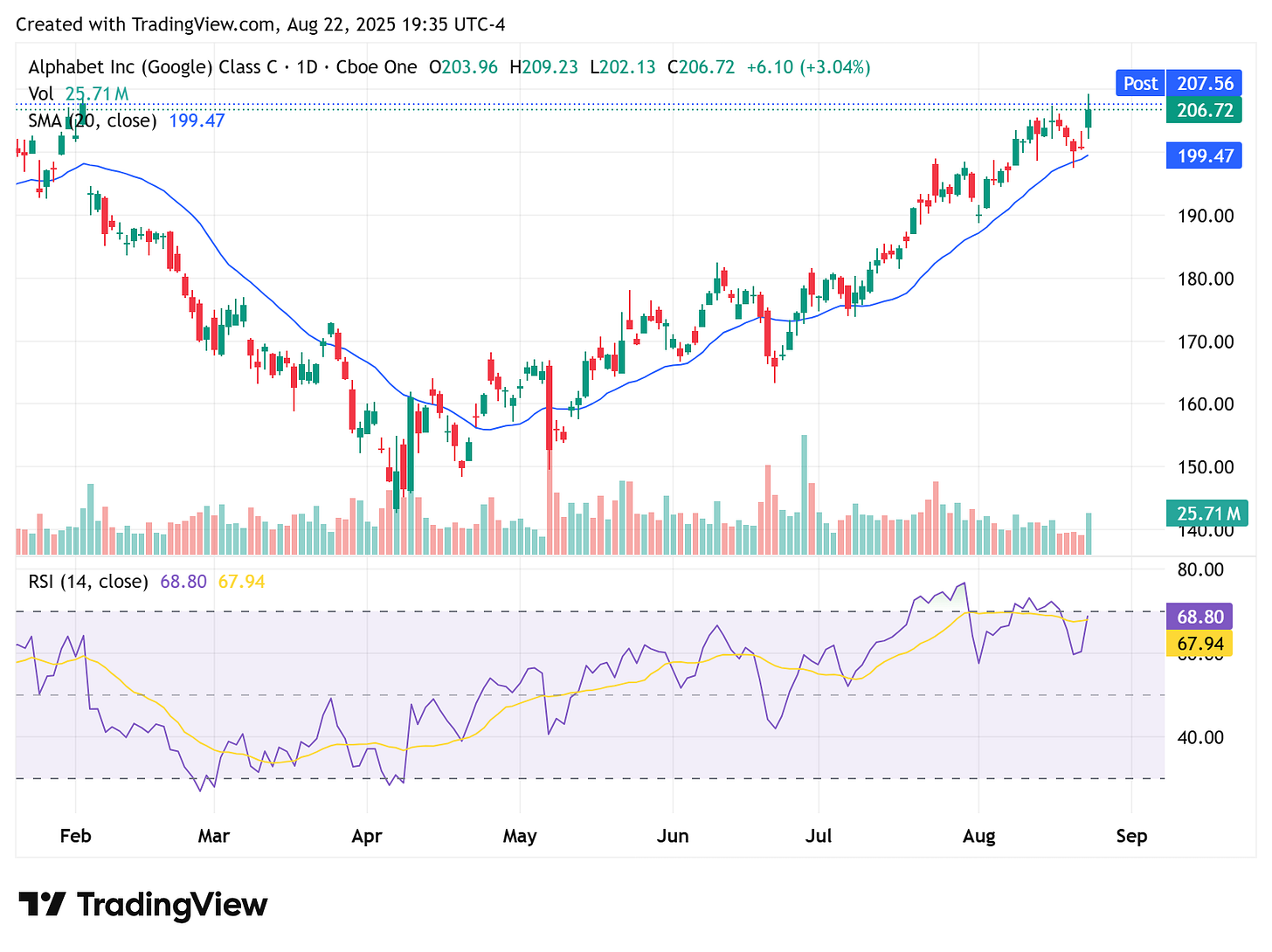Screen dimensions: 1272x952
Task: Click the yellow 67.94 RSI average label
Action: (x=1199, y=644)
